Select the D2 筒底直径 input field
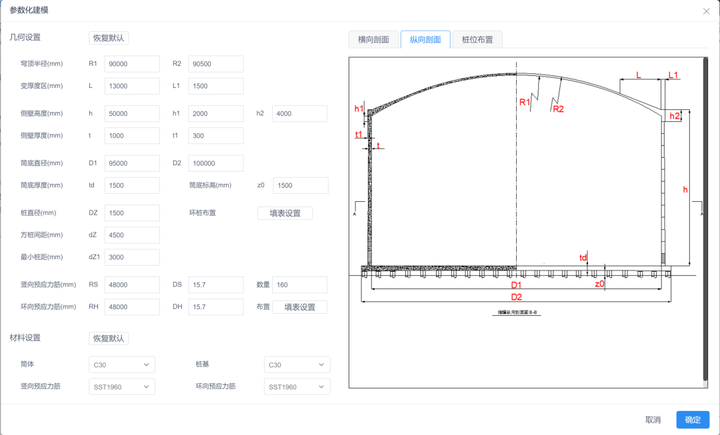Image resolution: width=720 pixels, height=435 pixels. [x=215, y=163]
